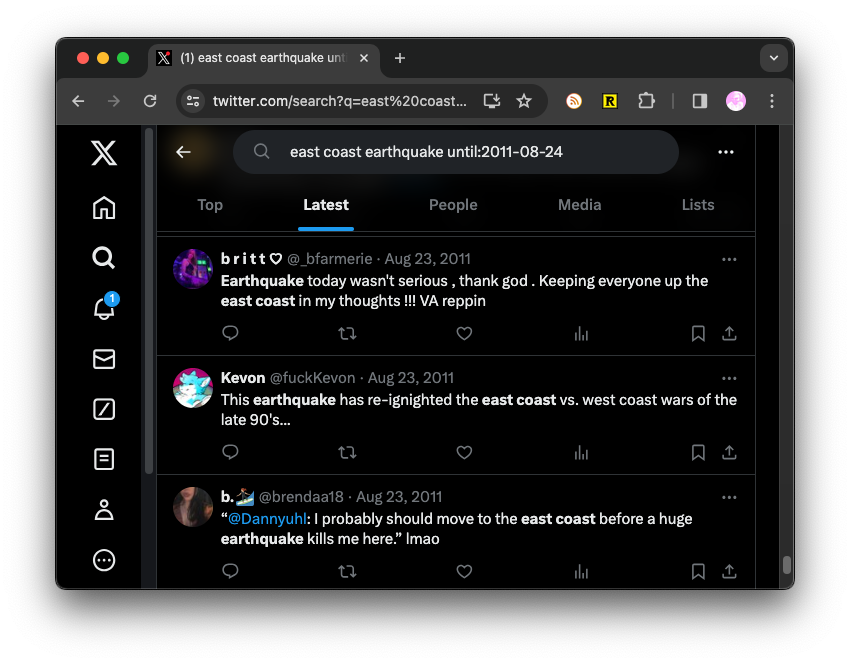The height and width of the screenshot is (663, 850).
Task: Like britt's tweet with heart
Action: (x=464, y=333)
